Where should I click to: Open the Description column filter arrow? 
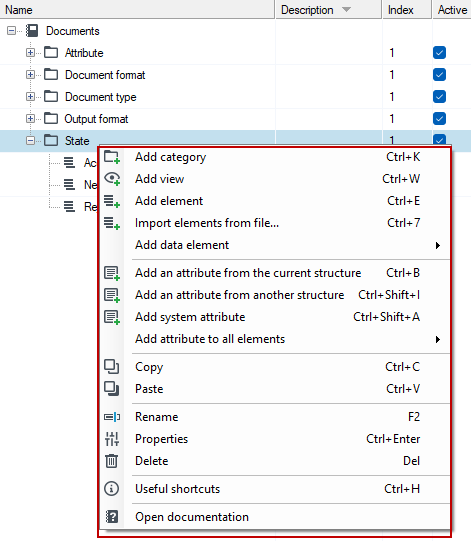coord(346,10)
